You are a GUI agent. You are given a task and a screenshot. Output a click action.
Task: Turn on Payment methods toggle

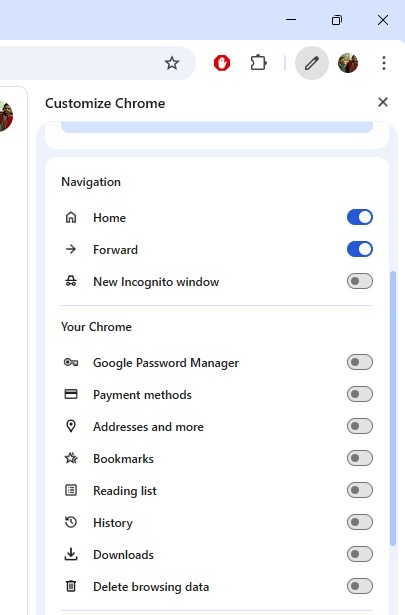click(x=360, y=394)
